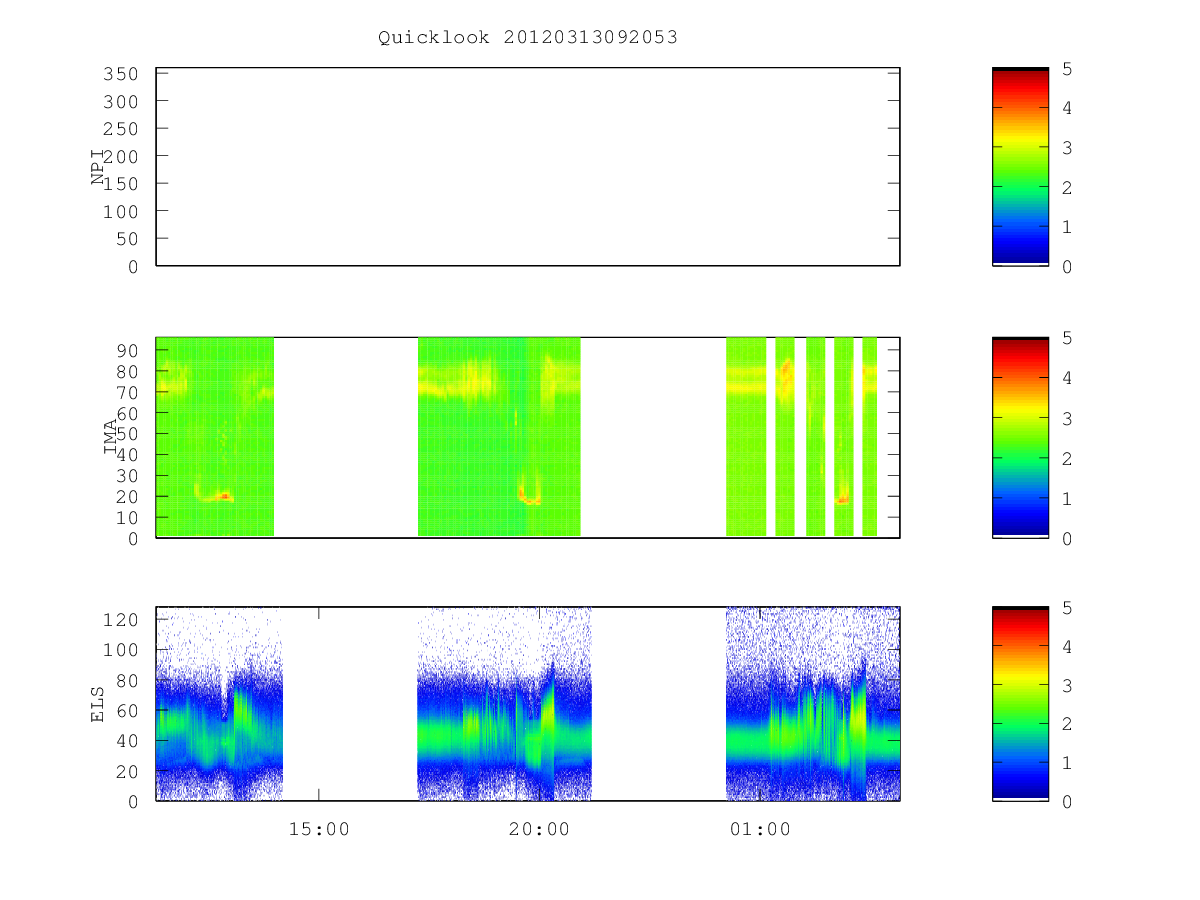Click the 60 tick on ELS axis
Screen dimensions: 1200x900
(x=126, y=711)
